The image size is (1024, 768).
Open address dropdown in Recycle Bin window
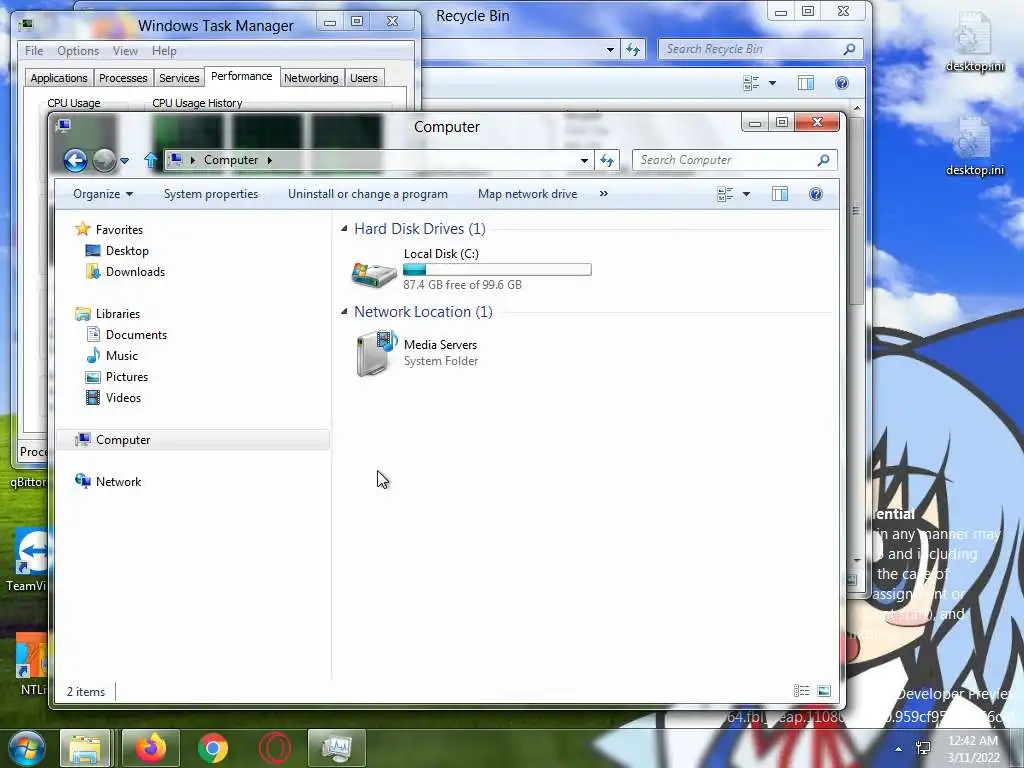[610, 49]
